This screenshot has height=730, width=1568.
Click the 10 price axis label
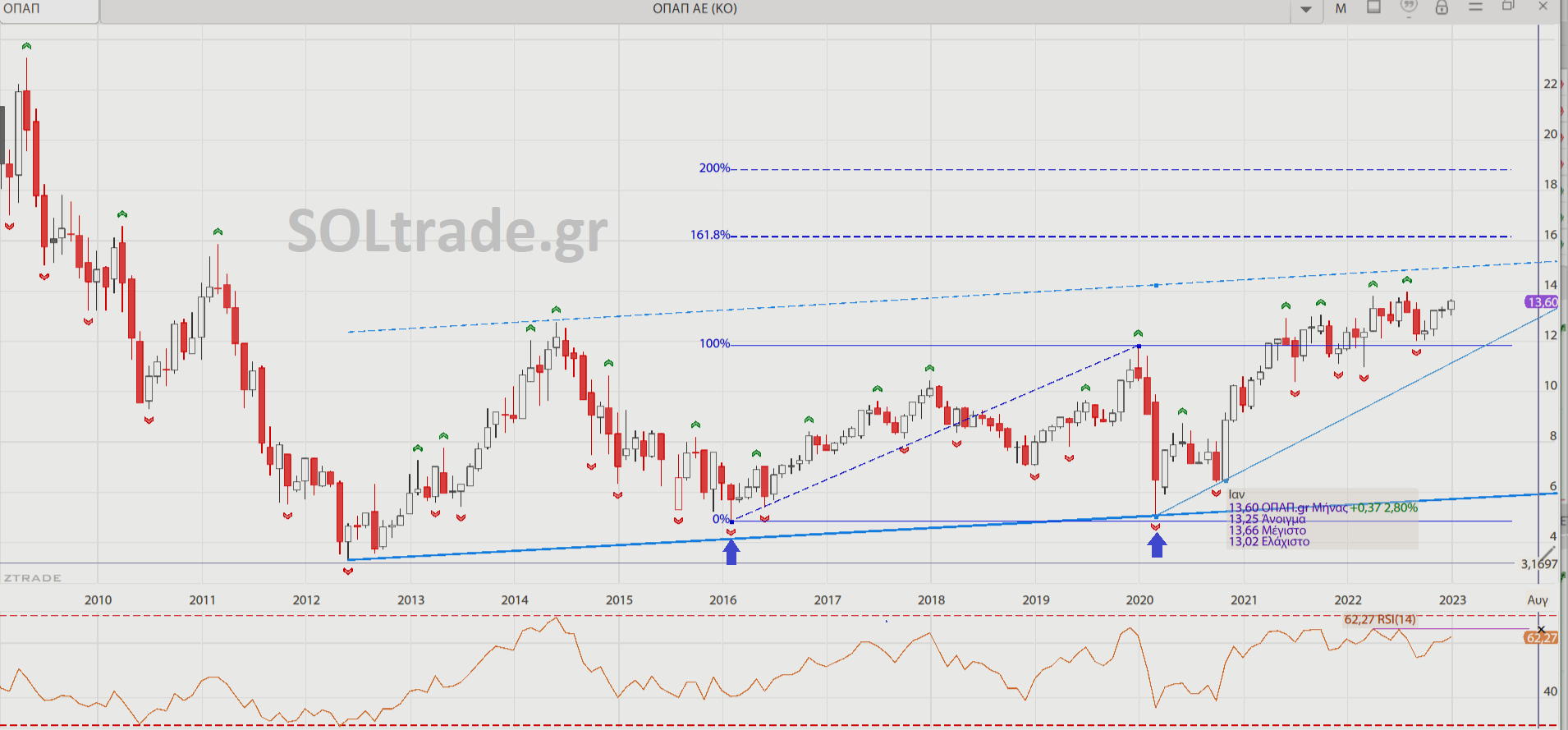(1550, 385)
